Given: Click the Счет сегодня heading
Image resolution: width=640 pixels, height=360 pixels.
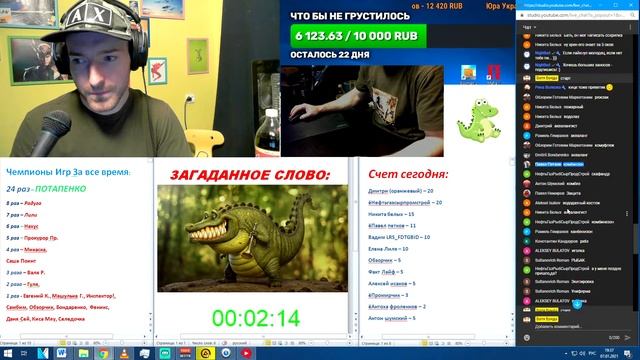Looking at the screenshot, I should coord(408,174).
